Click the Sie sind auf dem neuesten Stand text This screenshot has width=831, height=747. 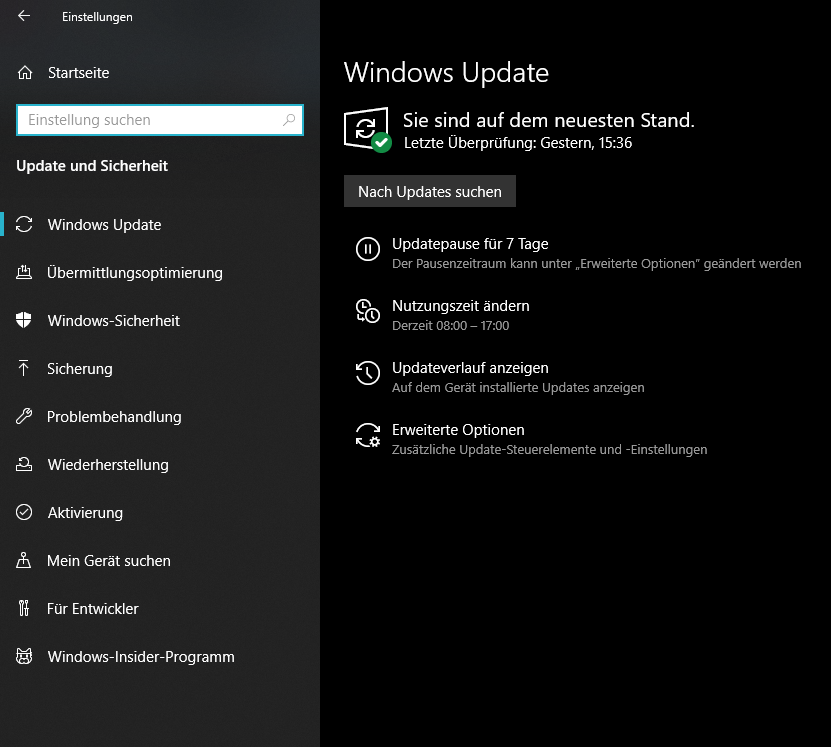point(549,120)
